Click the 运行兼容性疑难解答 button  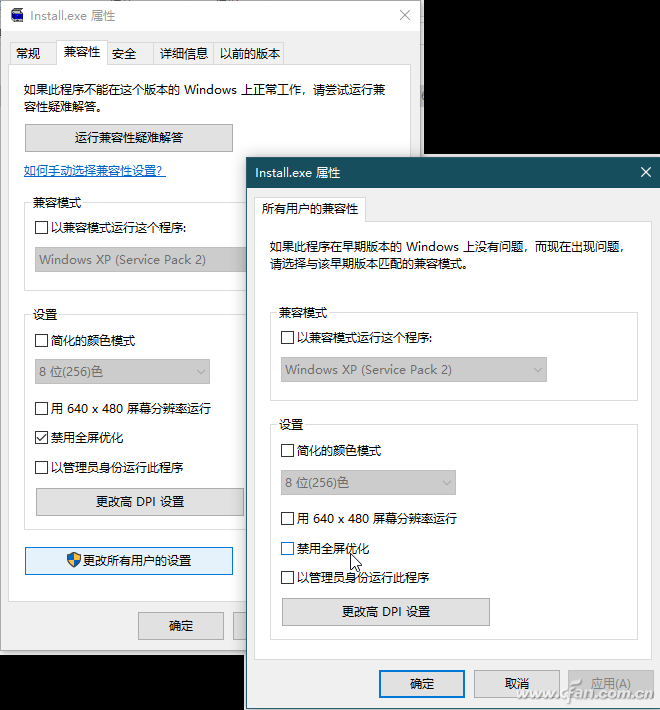click(x=129, y=138)
